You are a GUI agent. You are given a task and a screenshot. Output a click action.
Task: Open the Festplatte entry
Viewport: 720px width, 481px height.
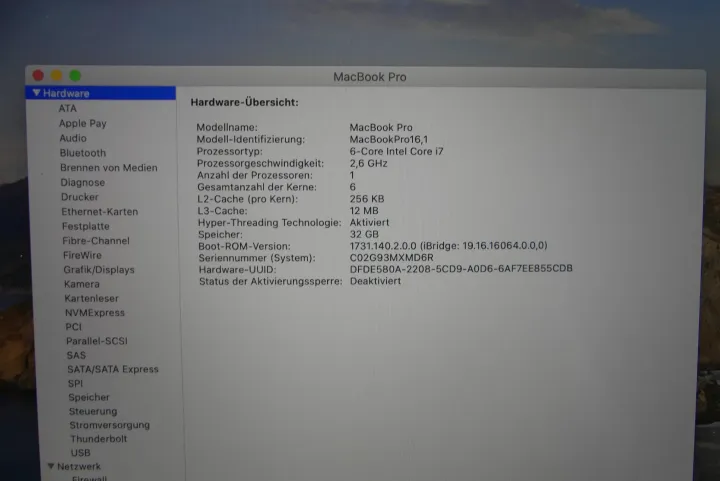pyautogui.click(x=86, y=226)
